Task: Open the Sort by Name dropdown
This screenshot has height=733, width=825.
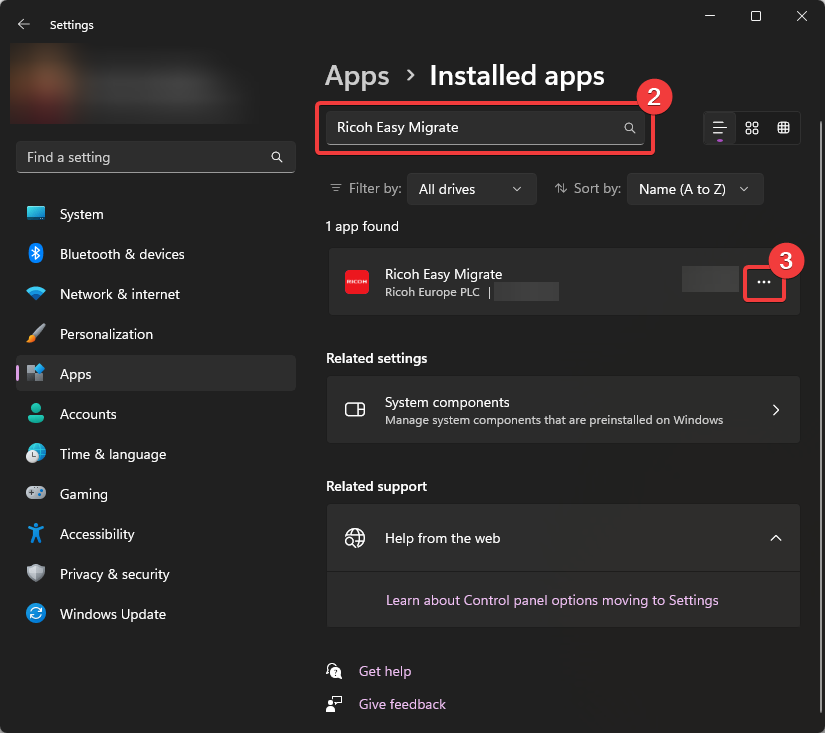Action: 694,189
